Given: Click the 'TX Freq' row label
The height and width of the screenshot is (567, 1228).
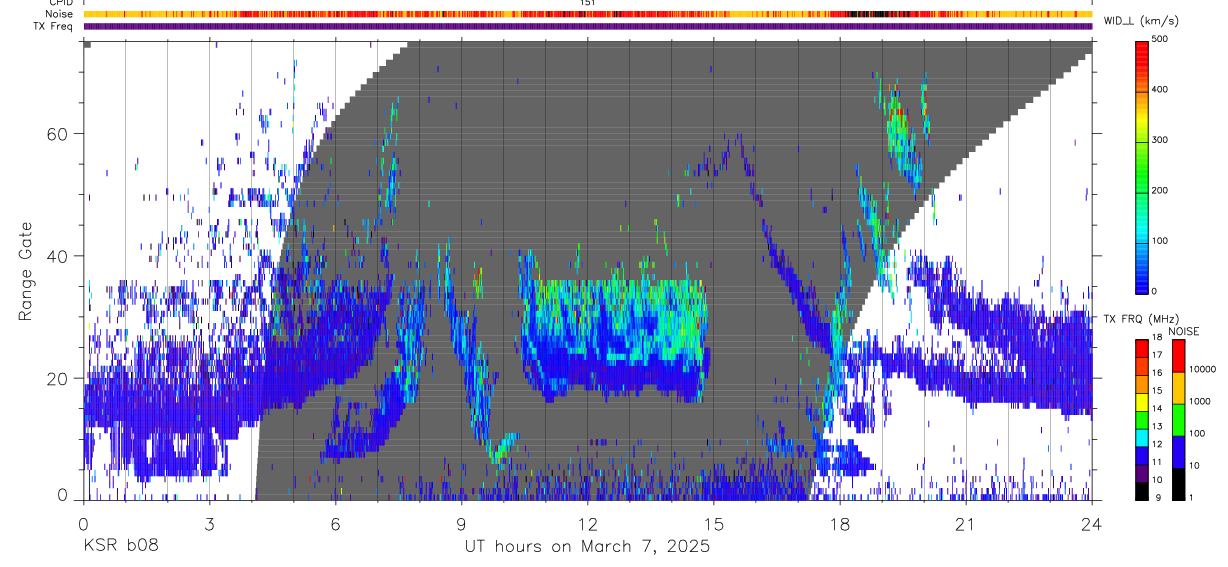Looking at the screenshot, I should pos(54,26).
